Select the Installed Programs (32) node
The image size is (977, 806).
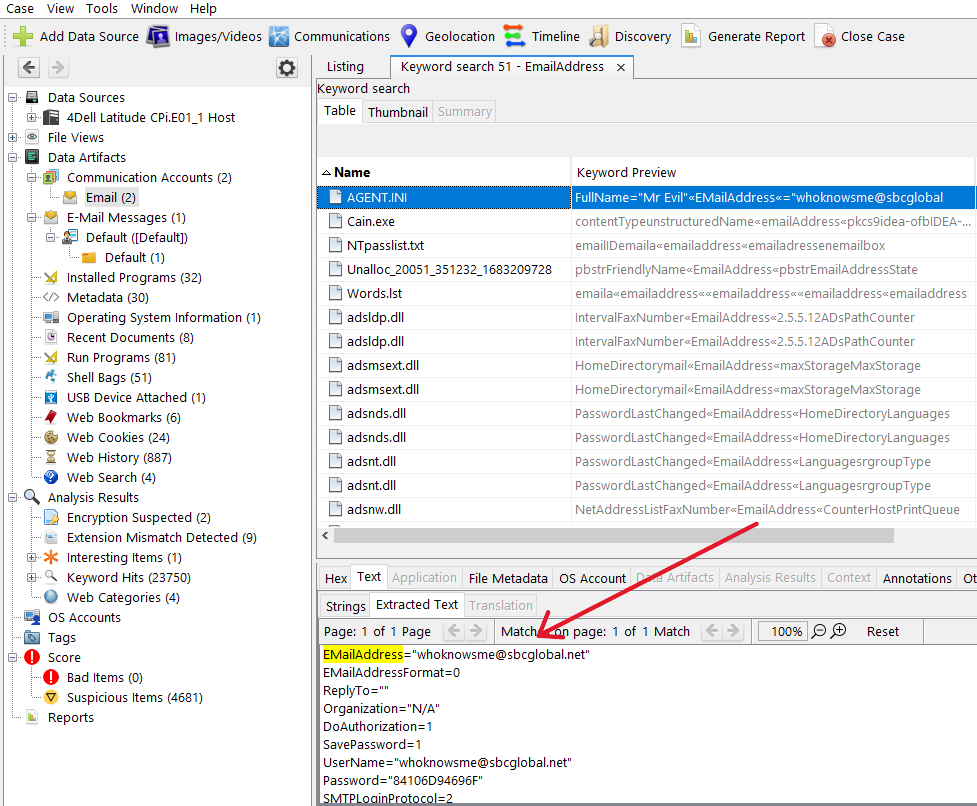pyautogui.click(x=134, y=277)
